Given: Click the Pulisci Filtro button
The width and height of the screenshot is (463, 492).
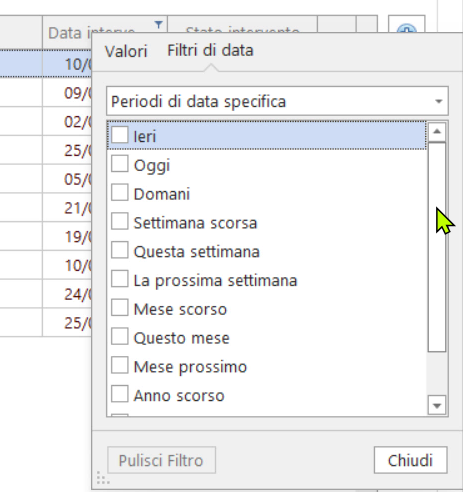Looking at the screenshot, I should point(161,460).
